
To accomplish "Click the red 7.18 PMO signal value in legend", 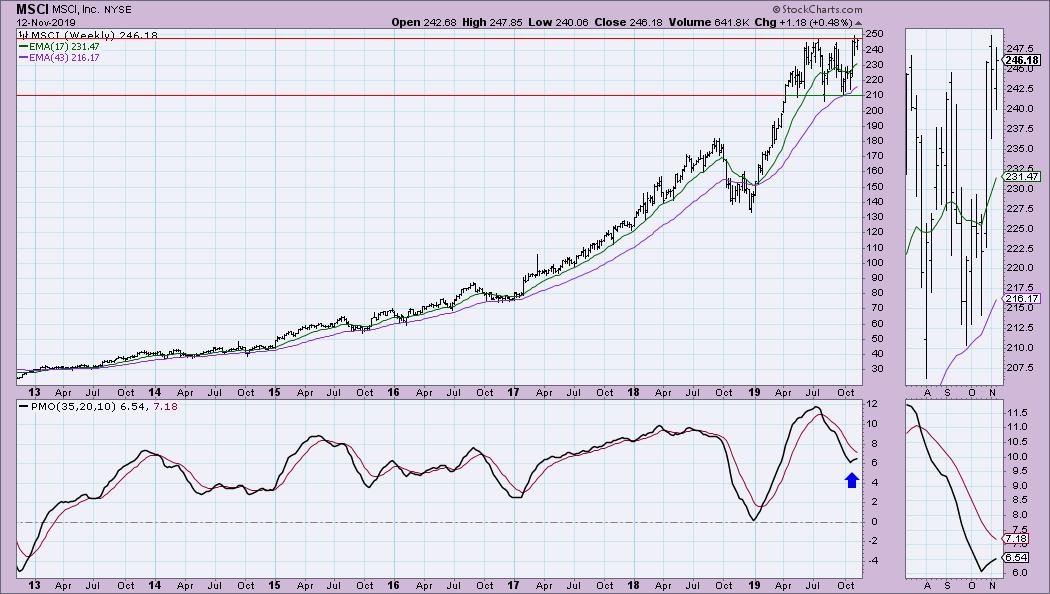I will click(x=166, y=406).
